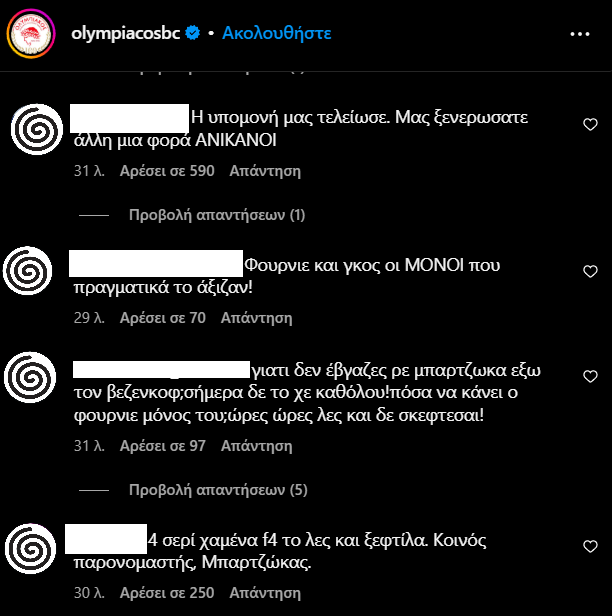Like the 4 σερί χαμένα f4 comment
The height and width of the screenshot is (616, 612).
coord(590,546)
